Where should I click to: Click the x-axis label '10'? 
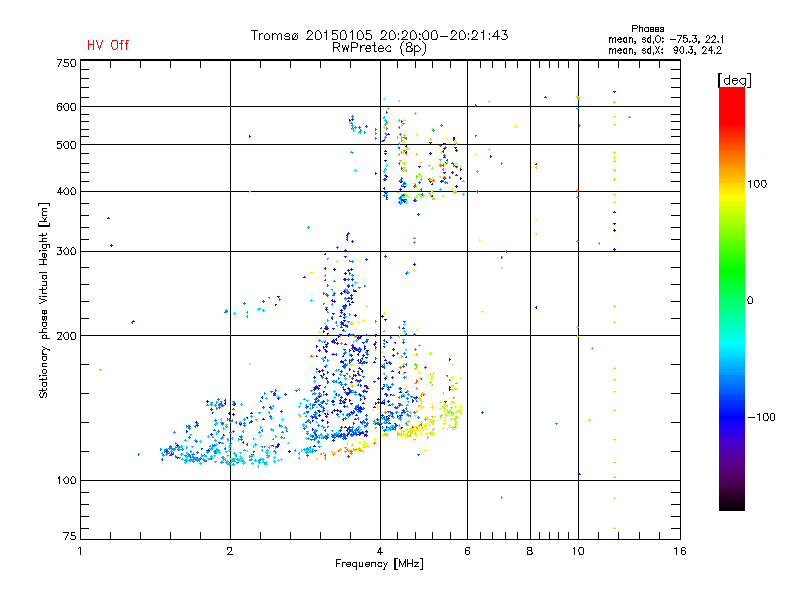pyautogui.click(x=578, y=551)
